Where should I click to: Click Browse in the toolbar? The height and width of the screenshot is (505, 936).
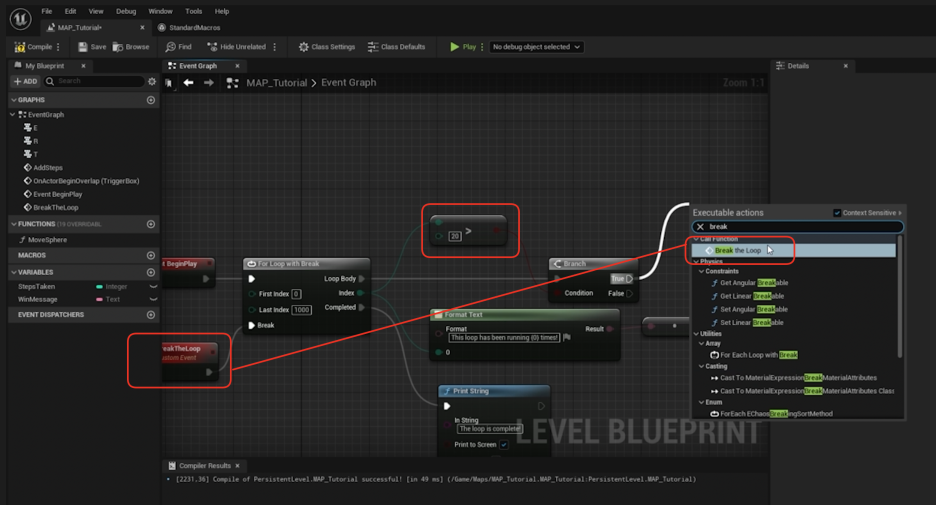tap(131, 47)
